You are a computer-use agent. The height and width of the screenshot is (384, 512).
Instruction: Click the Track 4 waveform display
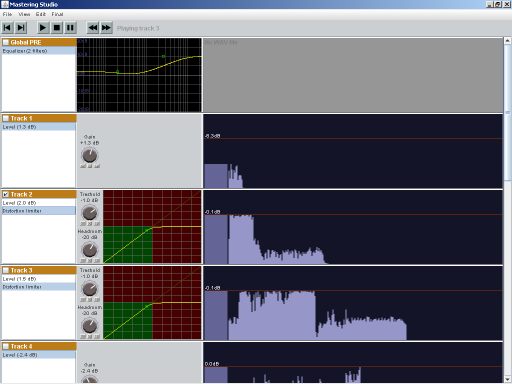coord(353,363)
